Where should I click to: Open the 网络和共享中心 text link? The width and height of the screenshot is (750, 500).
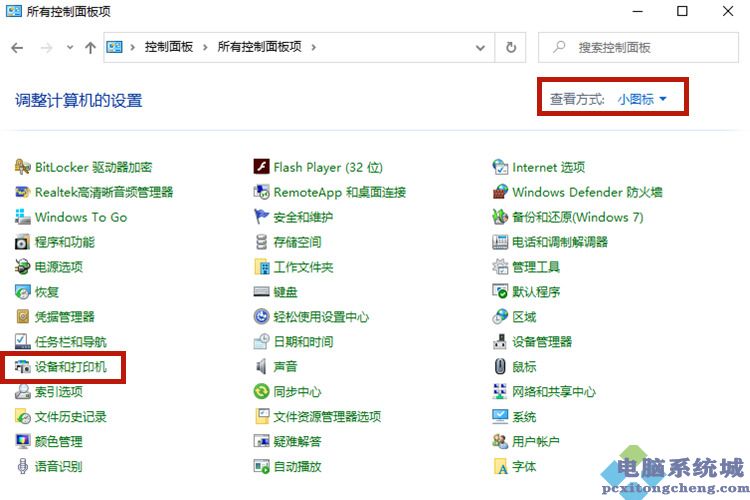[x=554, y=392]
